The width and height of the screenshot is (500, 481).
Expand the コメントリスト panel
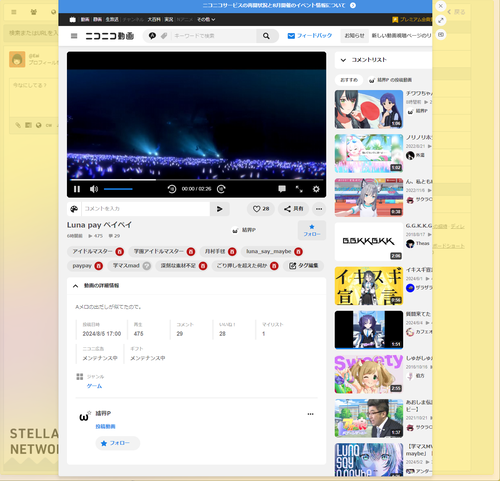383,60
